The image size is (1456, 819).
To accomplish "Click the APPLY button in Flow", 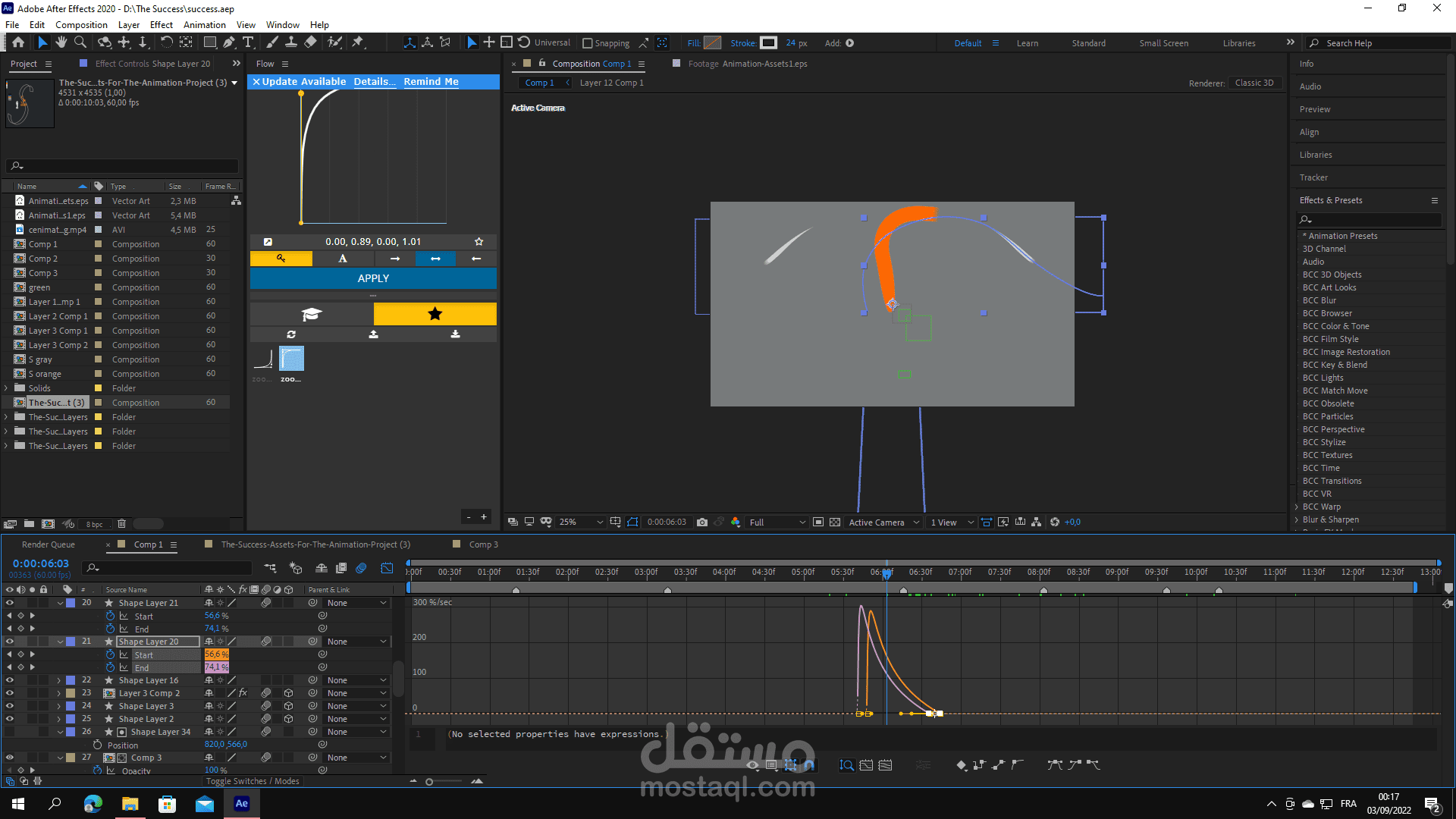I will point(373,278).
